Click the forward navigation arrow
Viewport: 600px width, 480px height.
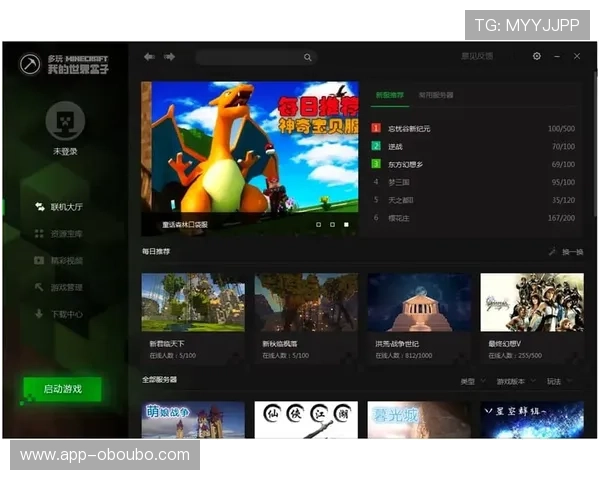click(x=169, y=57)
